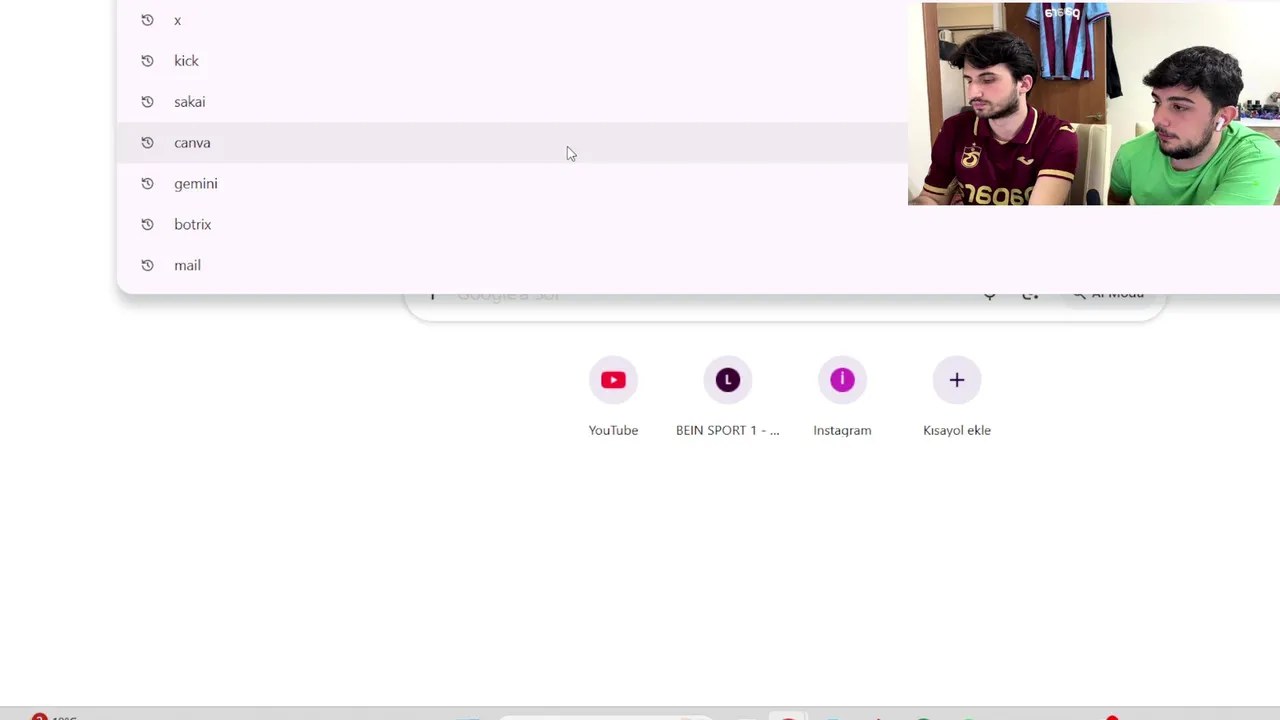This screenshot has width=1280, height=720.
Task: Select the 'gemini' search suggestion
Action: (x=698, y=184)
